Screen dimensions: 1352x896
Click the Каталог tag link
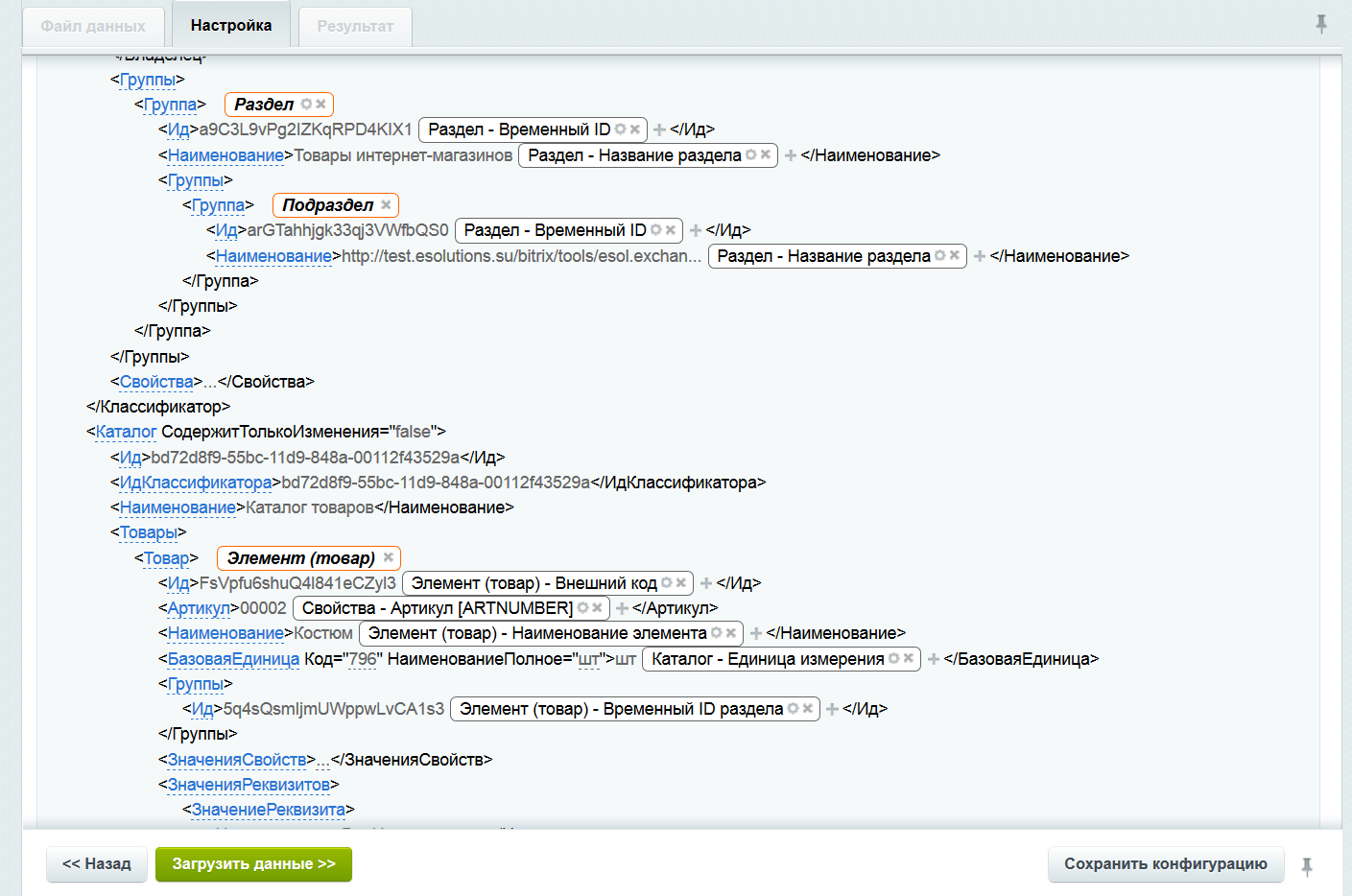[x=126, y=432]
